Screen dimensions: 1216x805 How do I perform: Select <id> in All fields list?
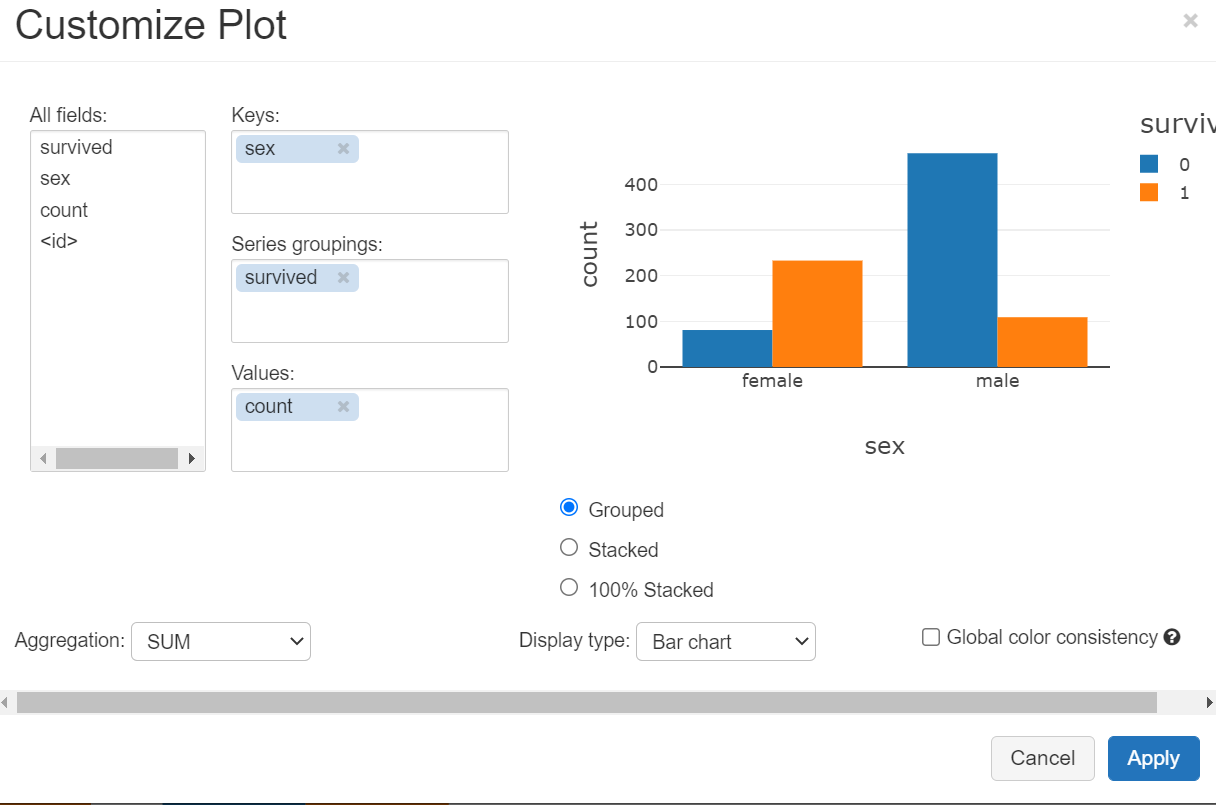click(59, 241)
